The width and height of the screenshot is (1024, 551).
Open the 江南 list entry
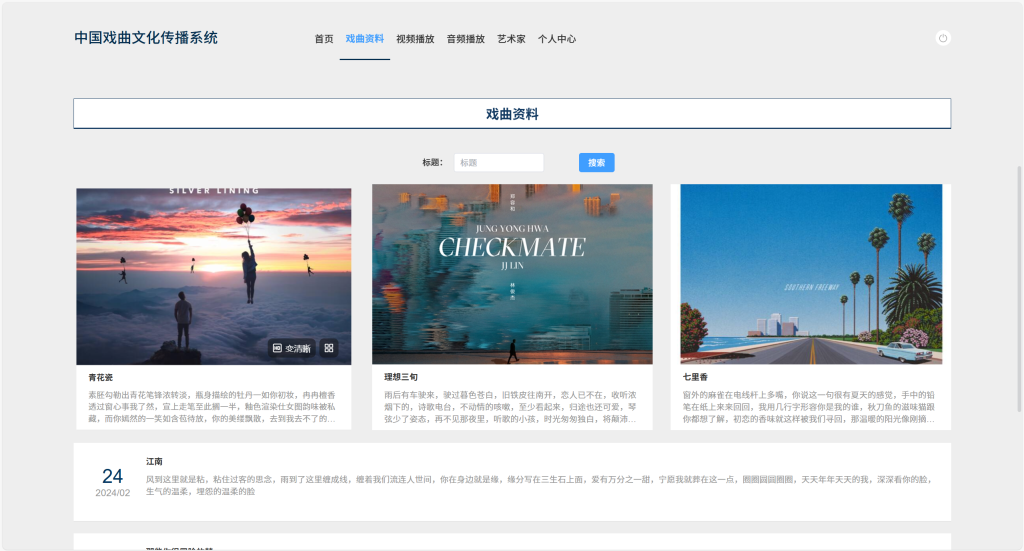click(512, 482)
